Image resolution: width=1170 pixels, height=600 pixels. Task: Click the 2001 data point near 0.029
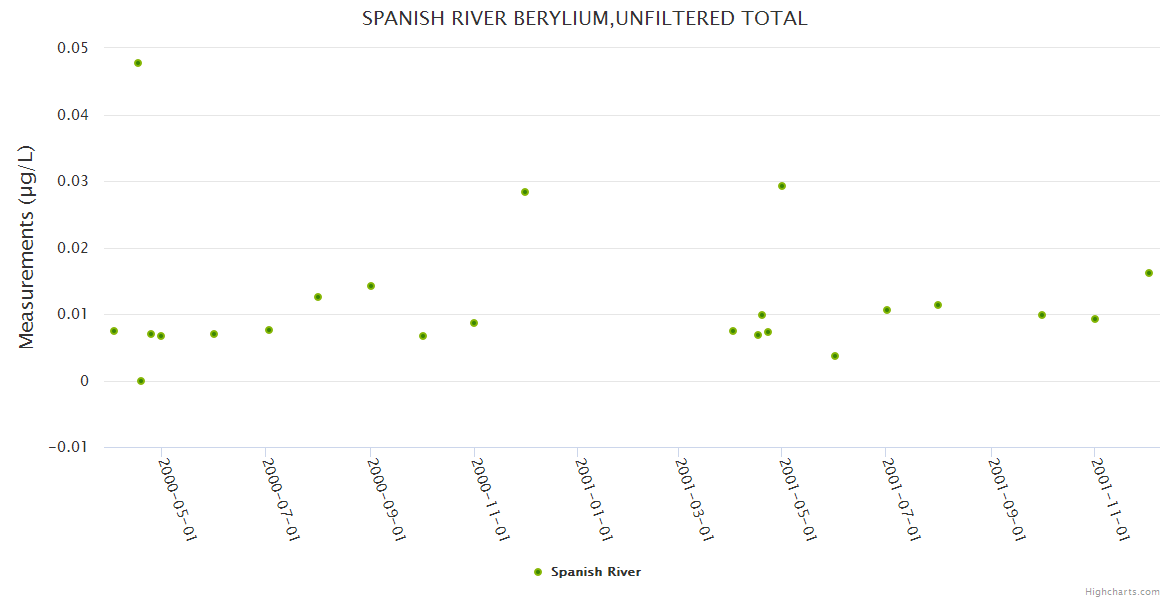782,186
